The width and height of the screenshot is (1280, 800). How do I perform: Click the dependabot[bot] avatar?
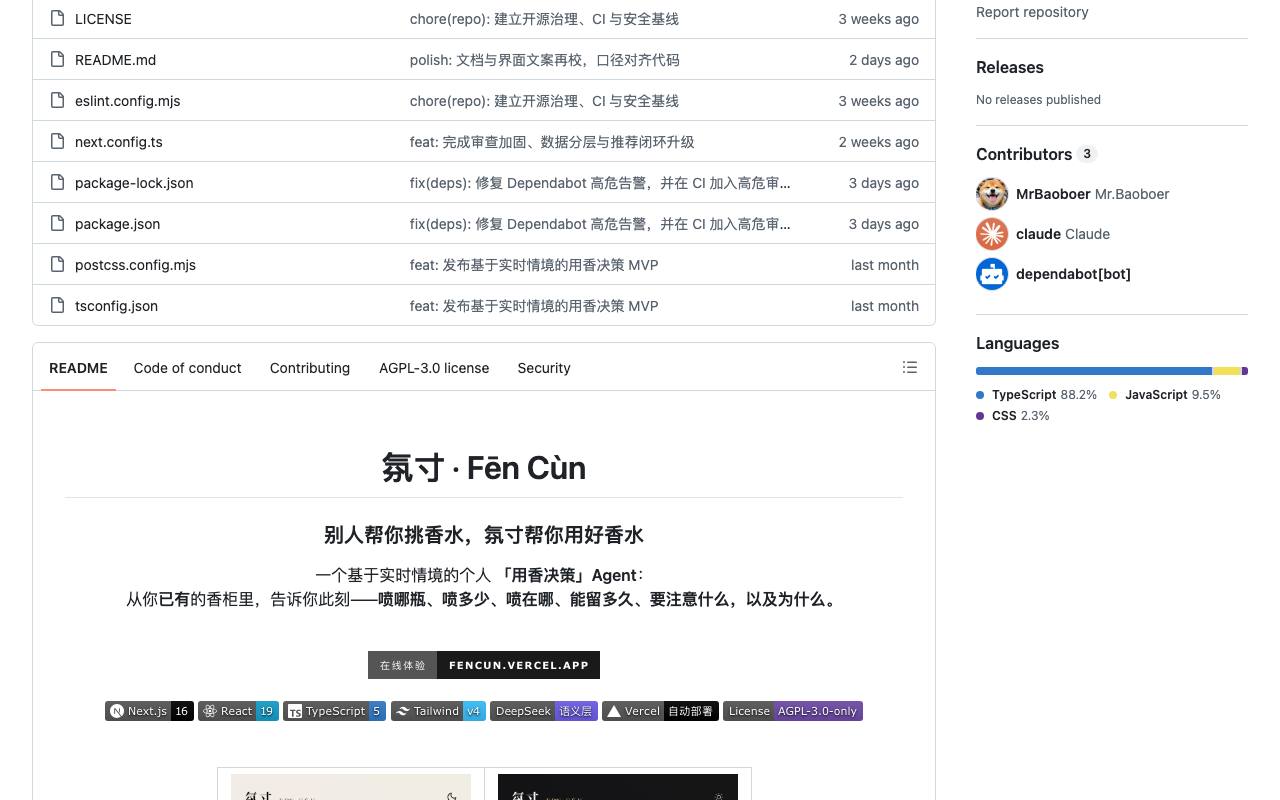992,274
